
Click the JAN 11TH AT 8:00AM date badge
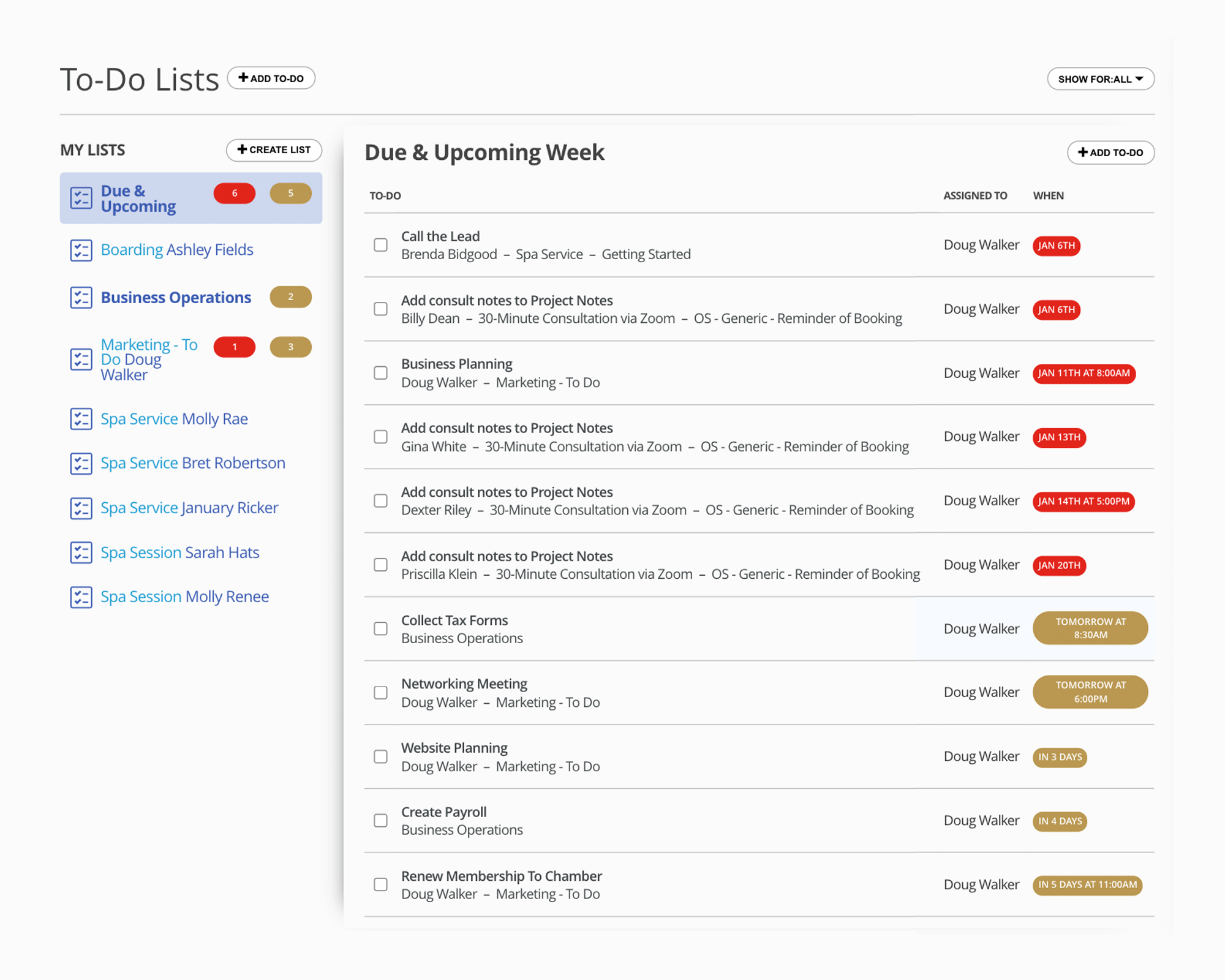1084,374
